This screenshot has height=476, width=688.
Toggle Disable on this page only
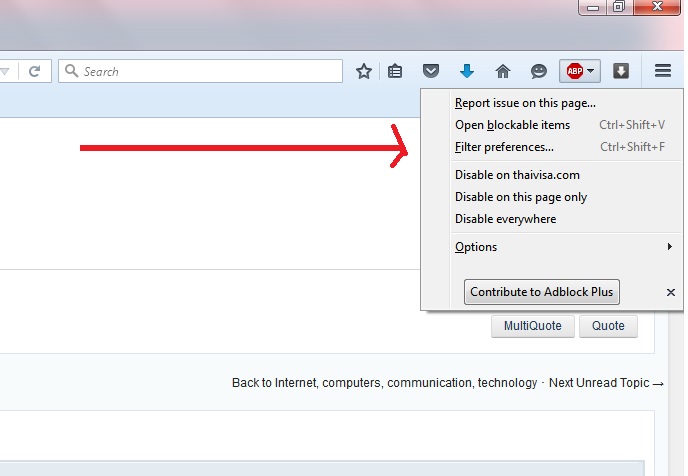521,197
